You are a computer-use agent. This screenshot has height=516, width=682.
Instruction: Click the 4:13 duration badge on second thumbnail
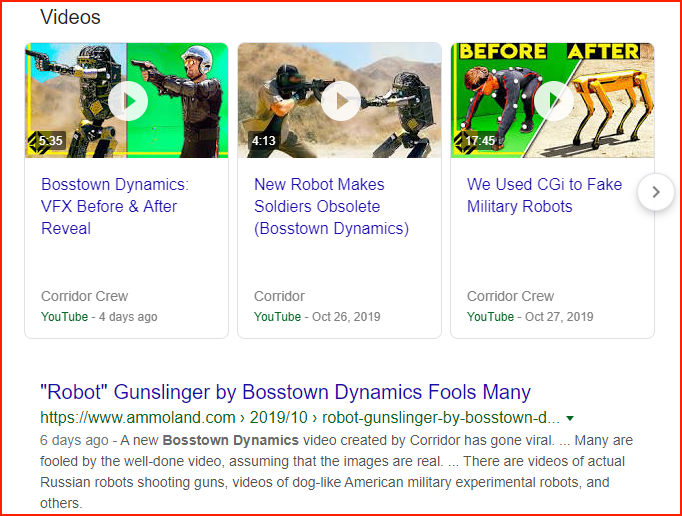[264, 141]
